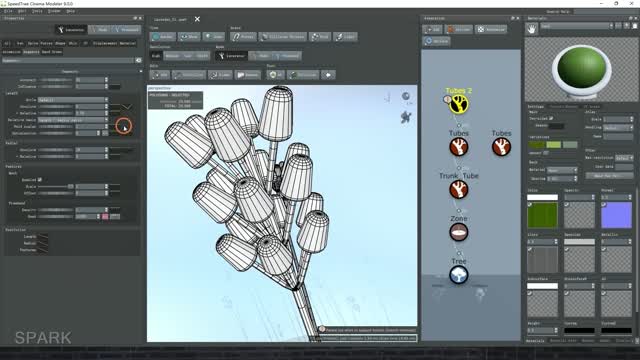Open the Style dropdown in Length section
This screenshot has width=640, height=360.
click(x=73, y=100)
